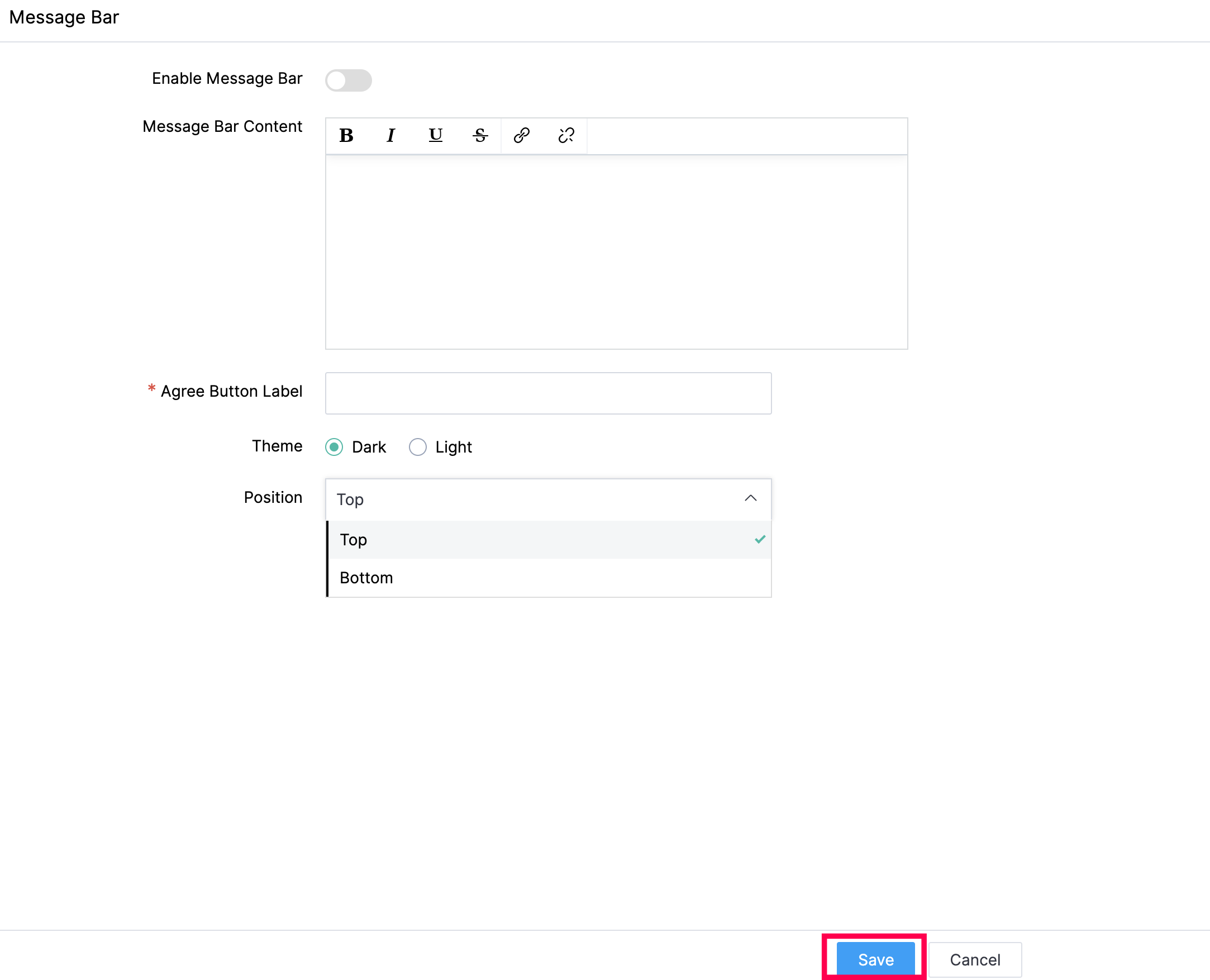
Task: Choose the Light theme radio button
Action: tap(418, 447)
